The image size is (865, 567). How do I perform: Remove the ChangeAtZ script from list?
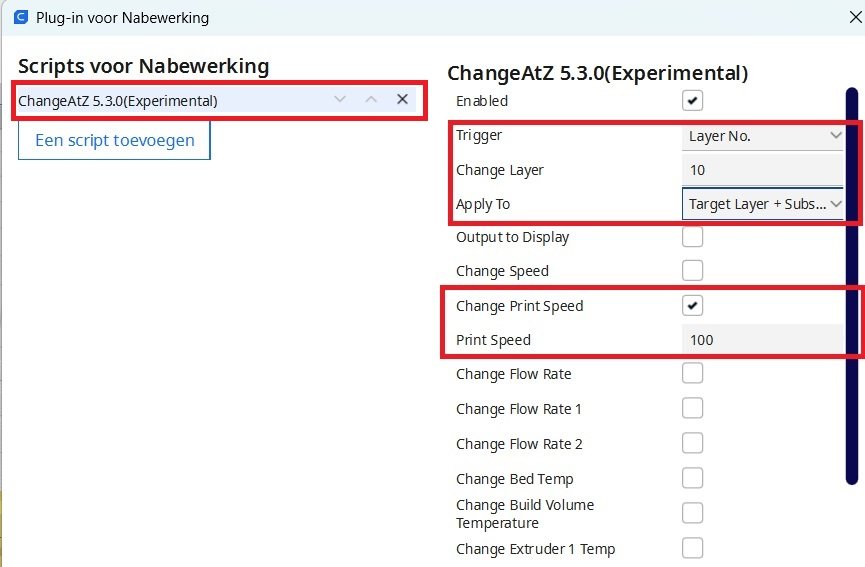(x=402, y=99)
